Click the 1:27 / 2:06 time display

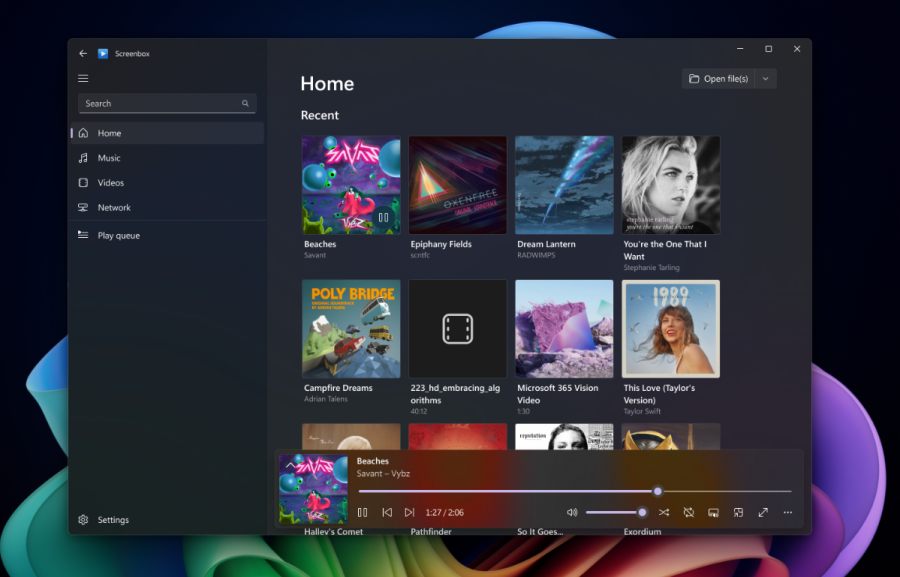[x=444, y=512]
